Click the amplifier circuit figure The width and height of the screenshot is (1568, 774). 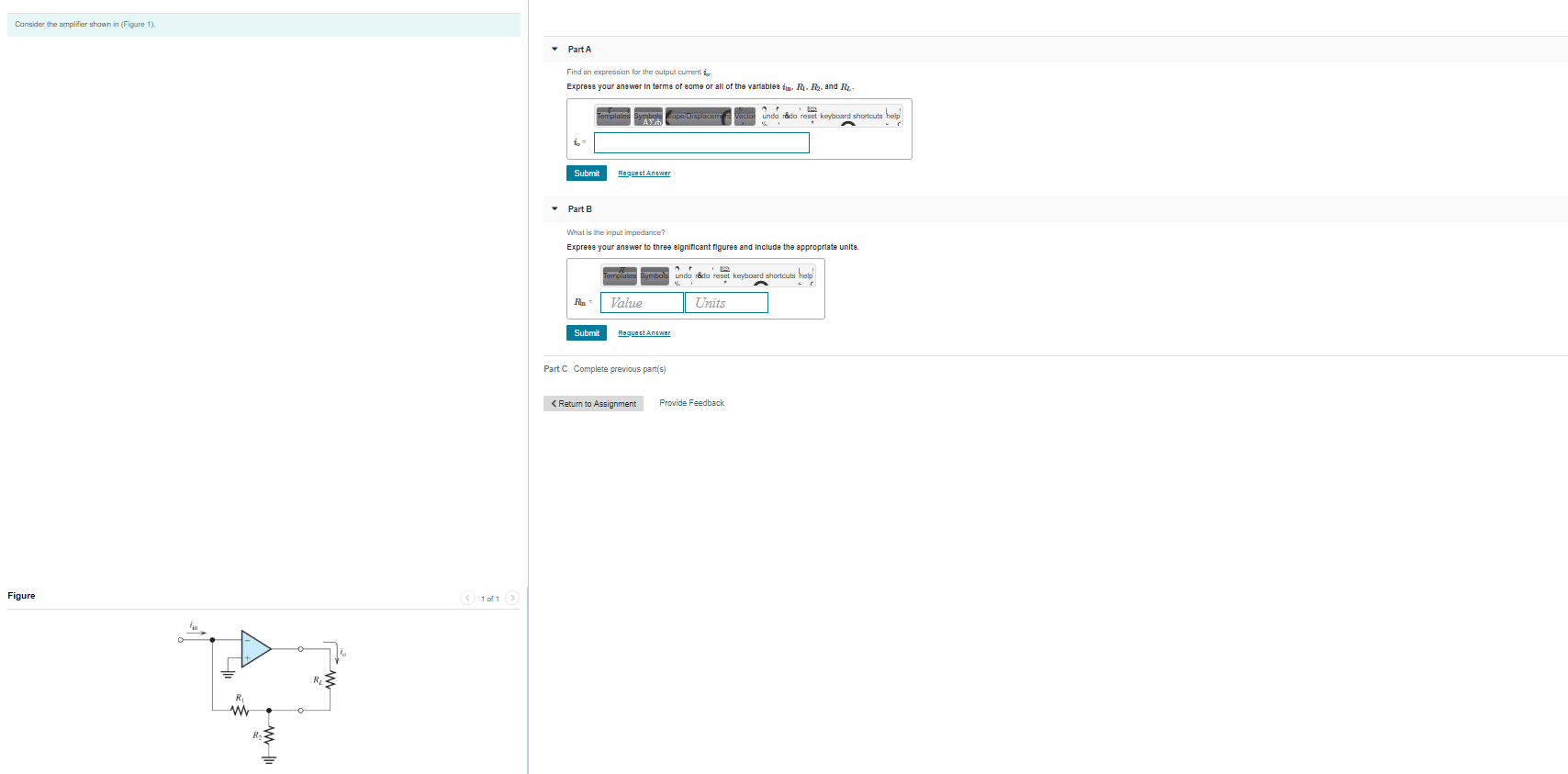263,693
